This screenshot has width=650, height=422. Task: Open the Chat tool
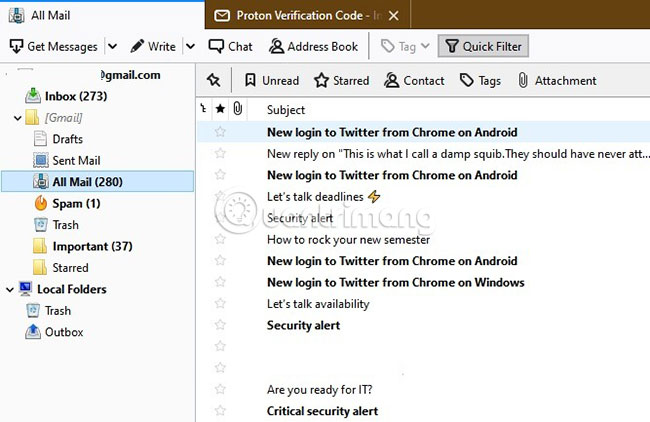coord(230,46)
